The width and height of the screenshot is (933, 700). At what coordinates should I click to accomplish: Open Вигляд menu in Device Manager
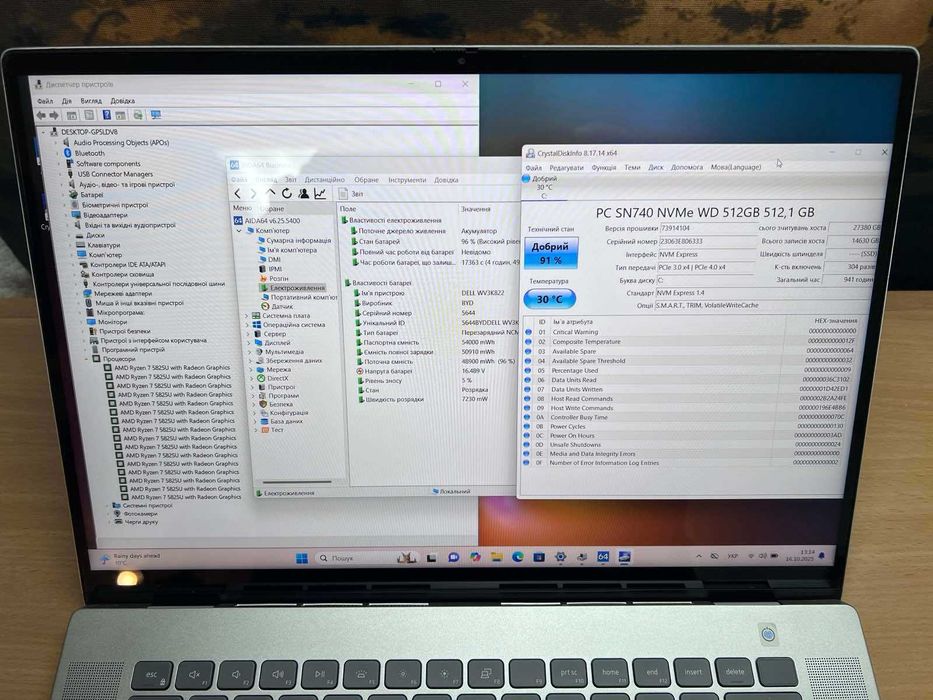click(91, 101)
